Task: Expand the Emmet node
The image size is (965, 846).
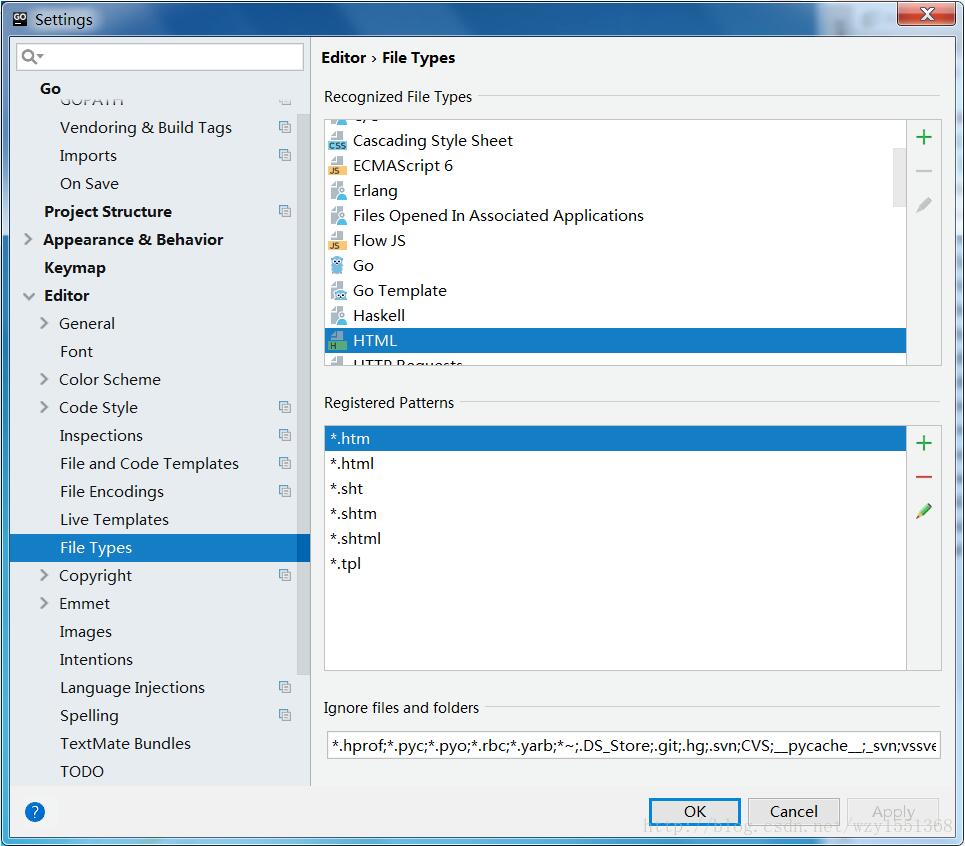Action: tap(44, 603)
